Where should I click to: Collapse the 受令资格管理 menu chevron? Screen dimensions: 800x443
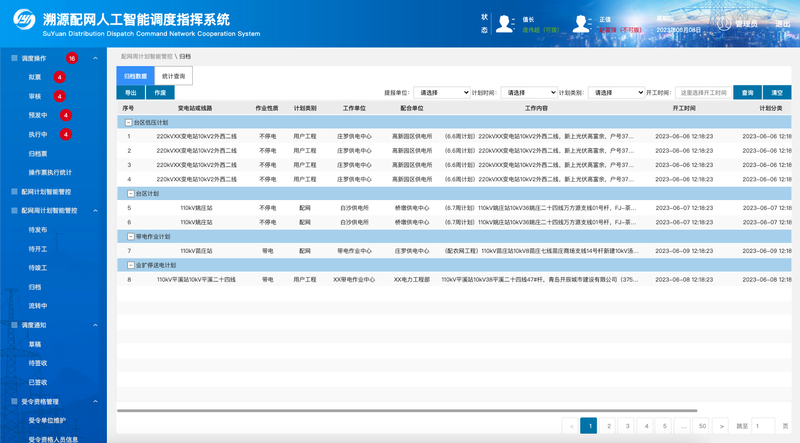pyautogui.click(x=95, y=401)
